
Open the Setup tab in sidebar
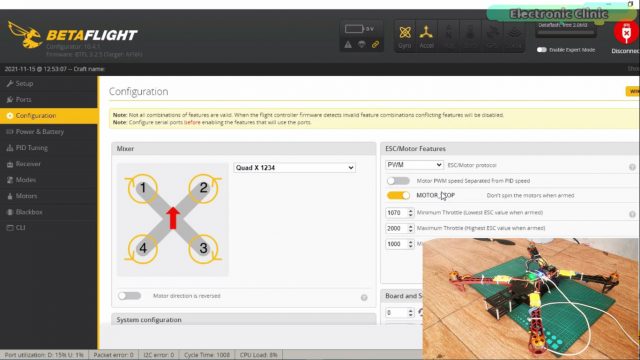(49, 84)
